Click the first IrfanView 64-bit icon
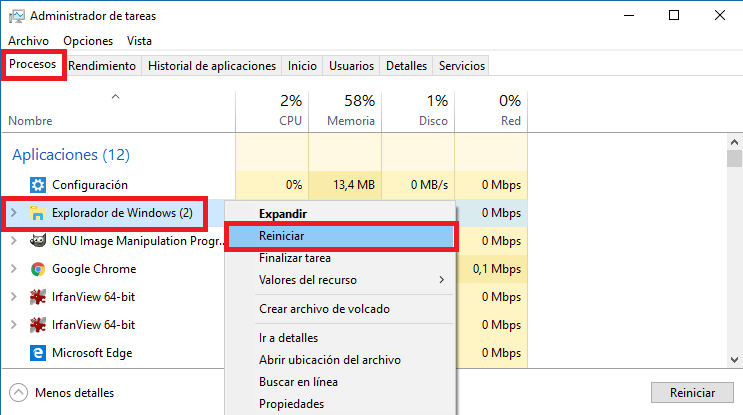Image resolution: width=743 pixels, height=415 pixels. 38,297
